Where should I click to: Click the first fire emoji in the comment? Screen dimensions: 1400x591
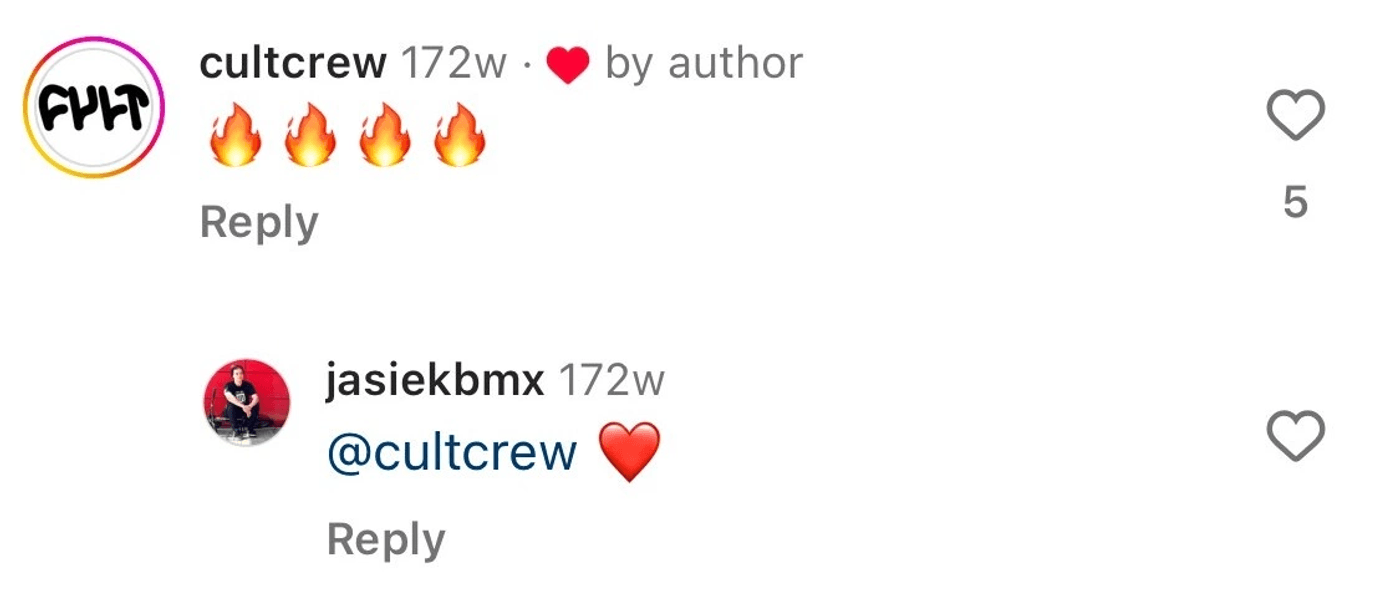tap(235, 134)
